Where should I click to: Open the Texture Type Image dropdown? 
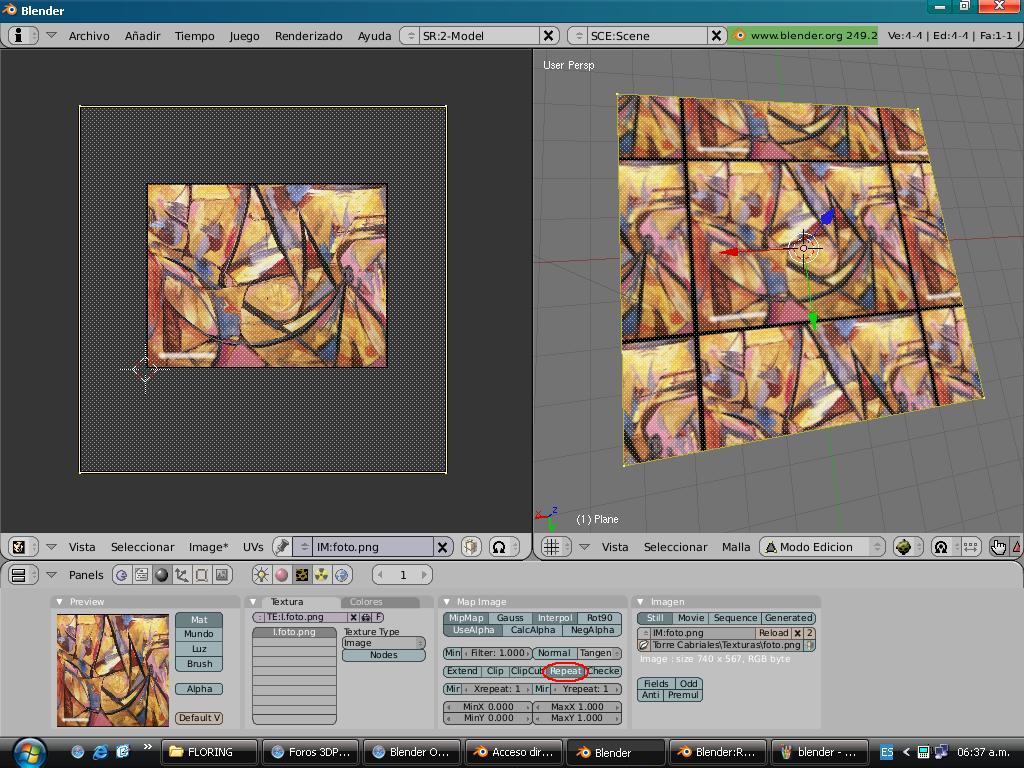point(383,643)
